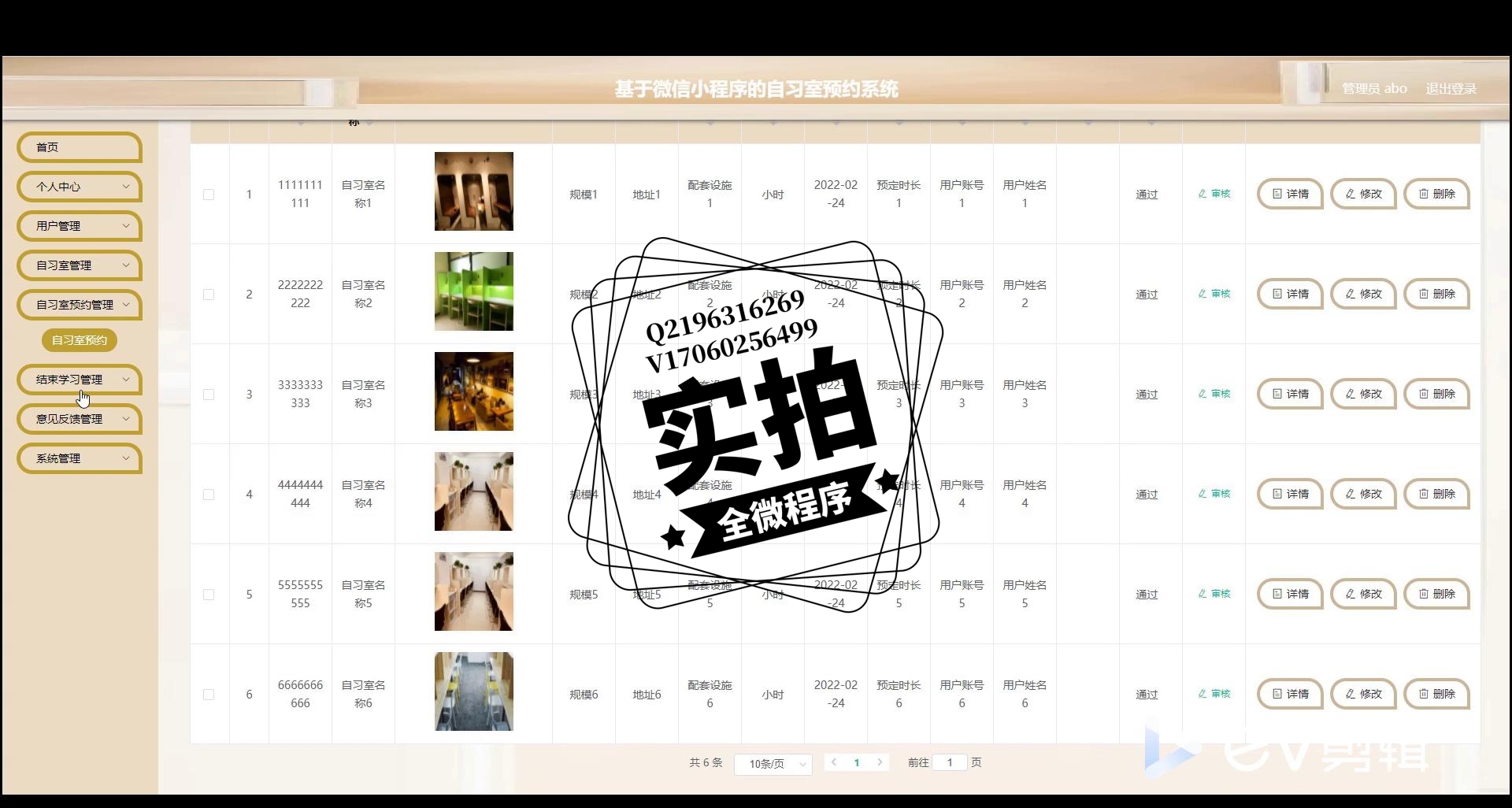
Task: Click reservation number 6666666666 cell
Action: [x=300, y=694]
